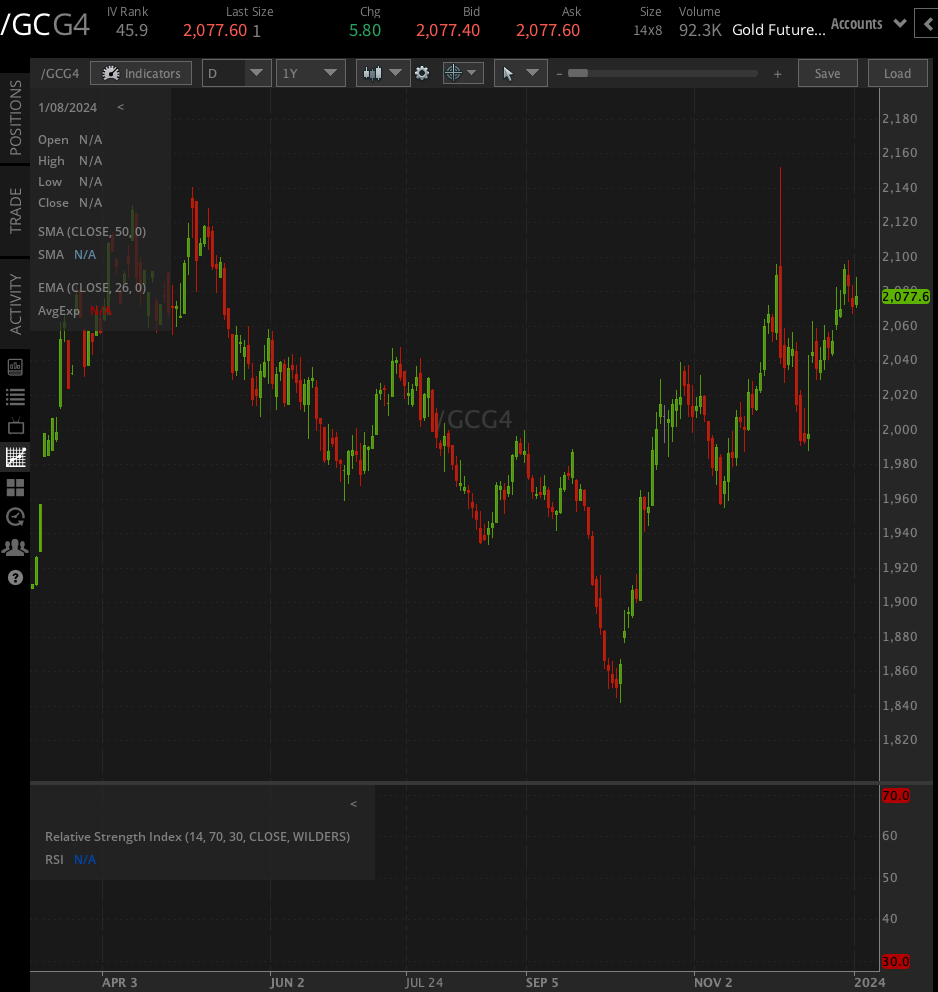938x992 pixels.
Task: Click the 2024 date axis label
Action: click(870, 982)
